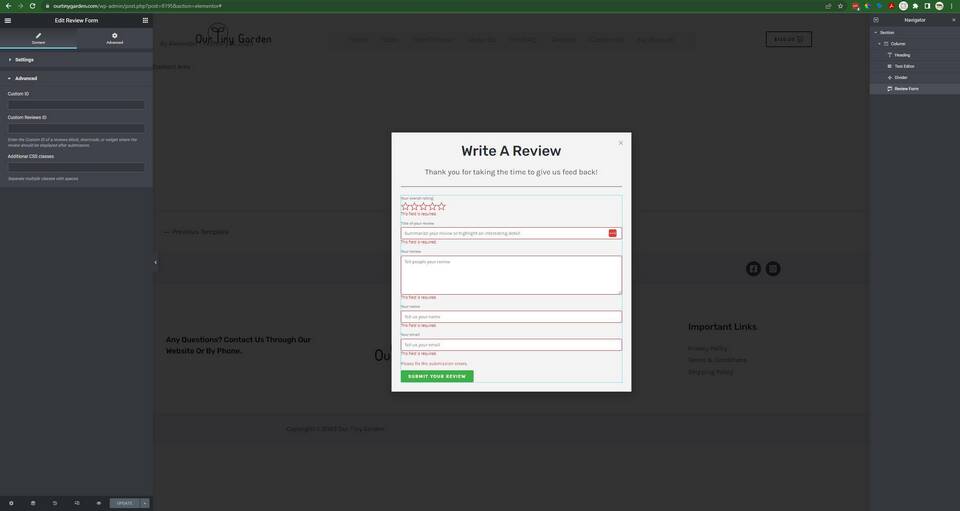Viewport: 960px width, 511px height.
Task: Open the save options arrow next to Update
Action: pyautogui.click(x=145, y=503)
